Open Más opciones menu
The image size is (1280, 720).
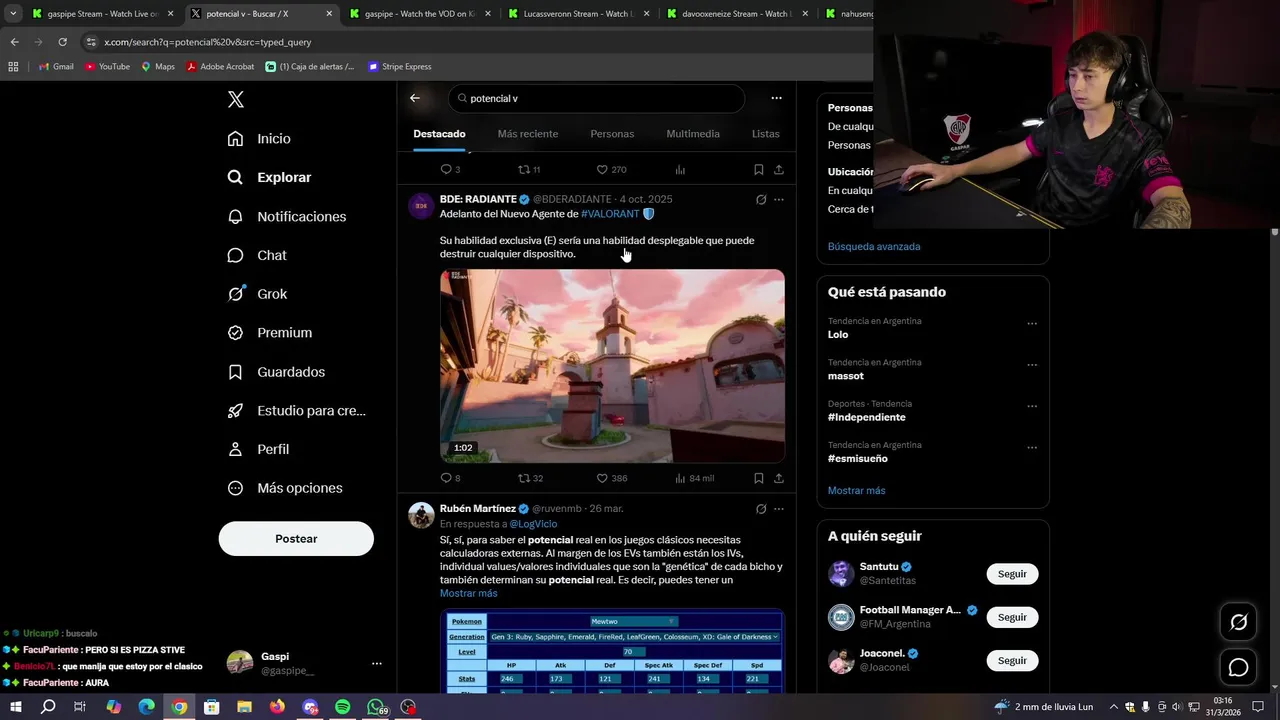pyautogui.click(x=285, y=488)
